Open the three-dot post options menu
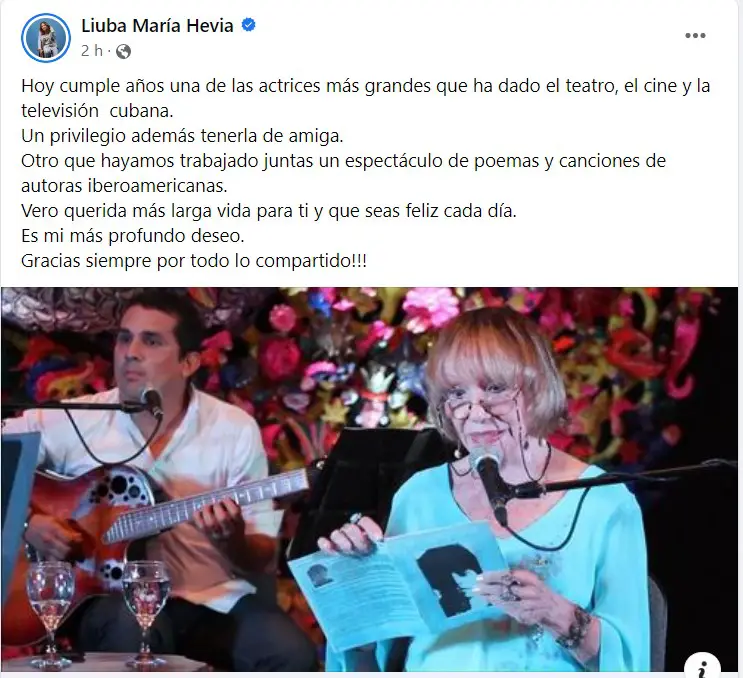 click(695, 36)
